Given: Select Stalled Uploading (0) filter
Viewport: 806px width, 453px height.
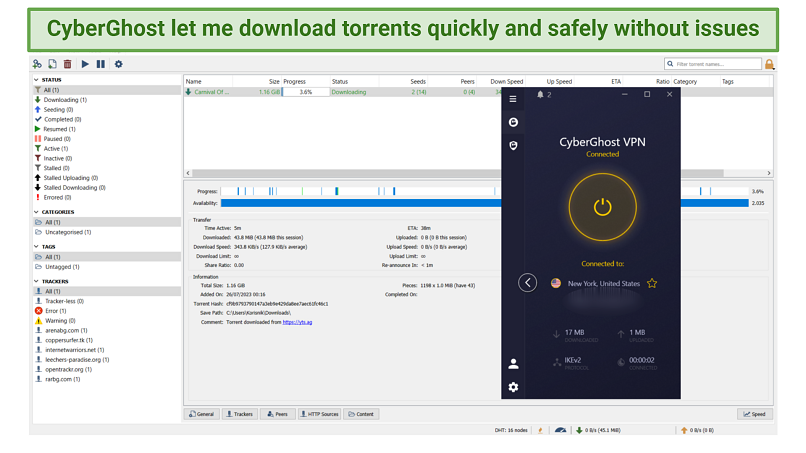Looking at the screenshot, I should click(x=66, y=178).
